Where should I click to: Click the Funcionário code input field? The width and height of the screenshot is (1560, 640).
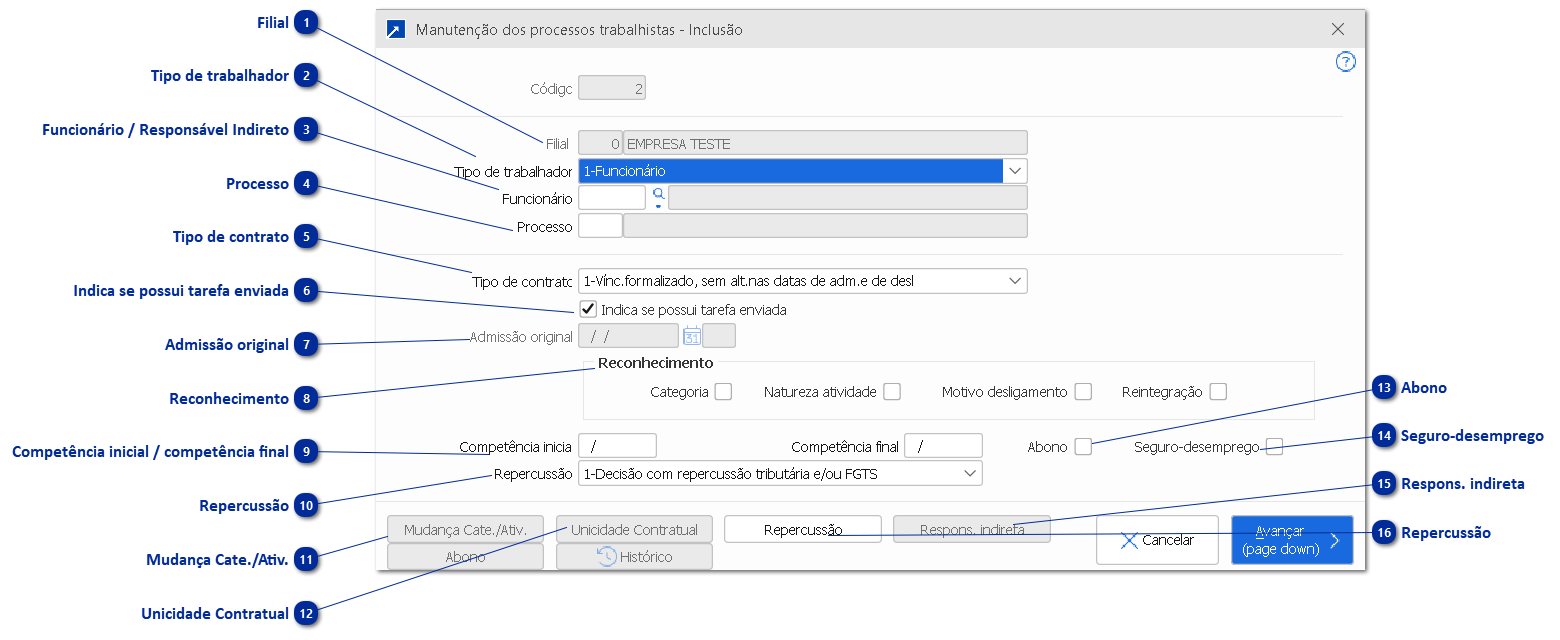tap(611, 198)
